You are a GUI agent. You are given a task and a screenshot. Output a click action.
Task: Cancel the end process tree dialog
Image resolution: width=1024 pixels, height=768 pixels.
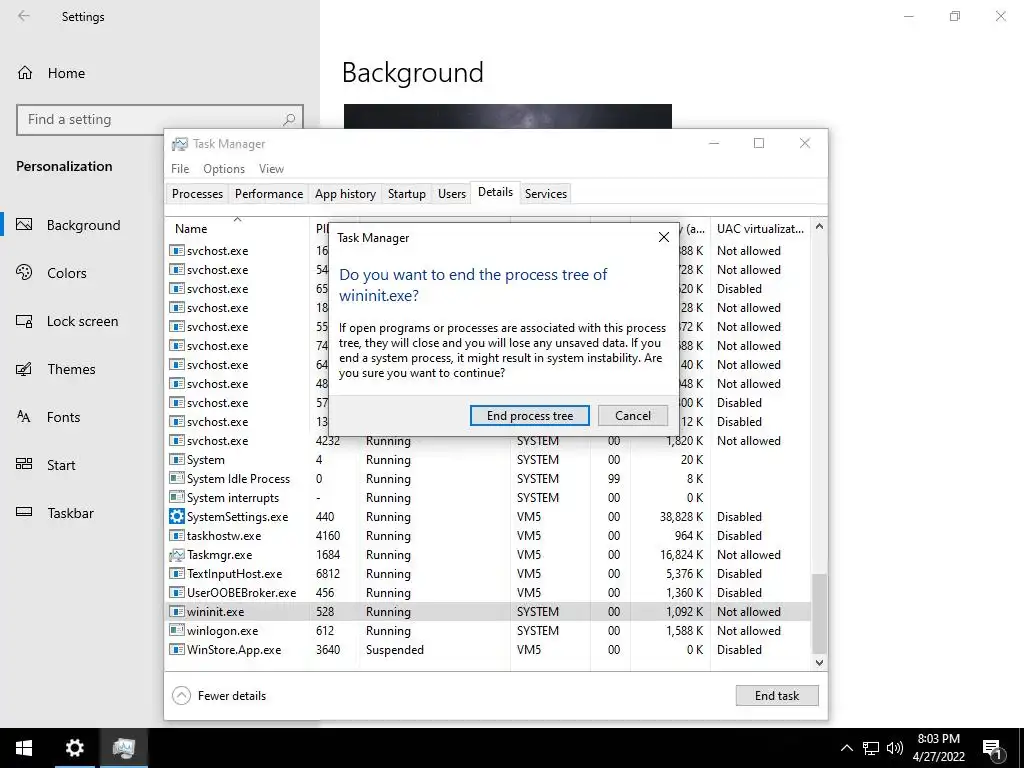click(x=633, y=416)
